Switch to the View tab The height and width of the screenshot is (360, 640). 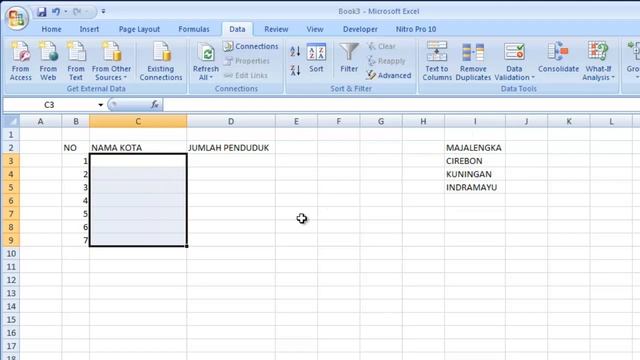pyautogui.click(x=315, y=29)
